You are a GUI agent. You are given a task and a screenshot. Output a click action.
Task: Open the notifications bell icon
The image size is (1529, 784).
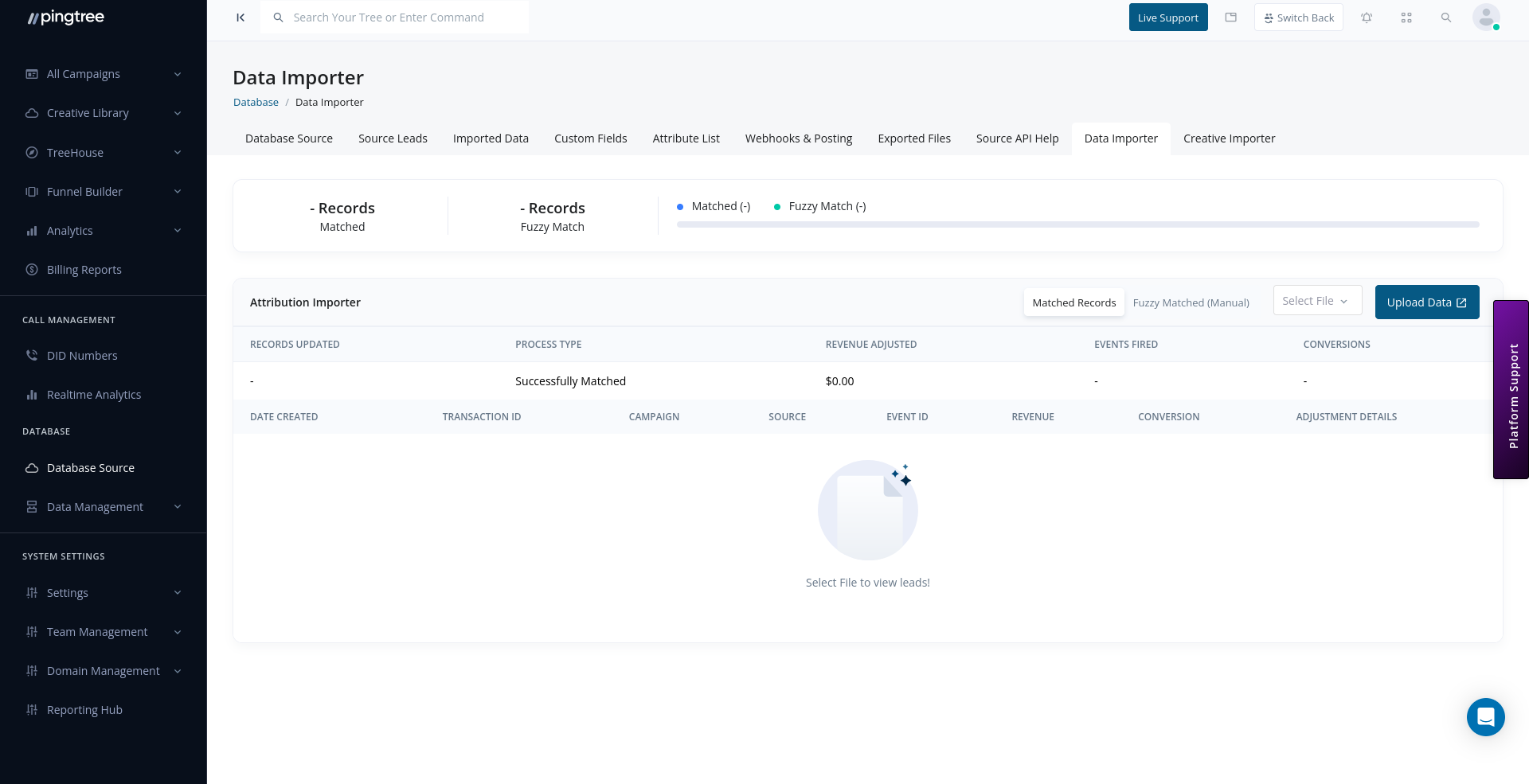(1367, 17)
